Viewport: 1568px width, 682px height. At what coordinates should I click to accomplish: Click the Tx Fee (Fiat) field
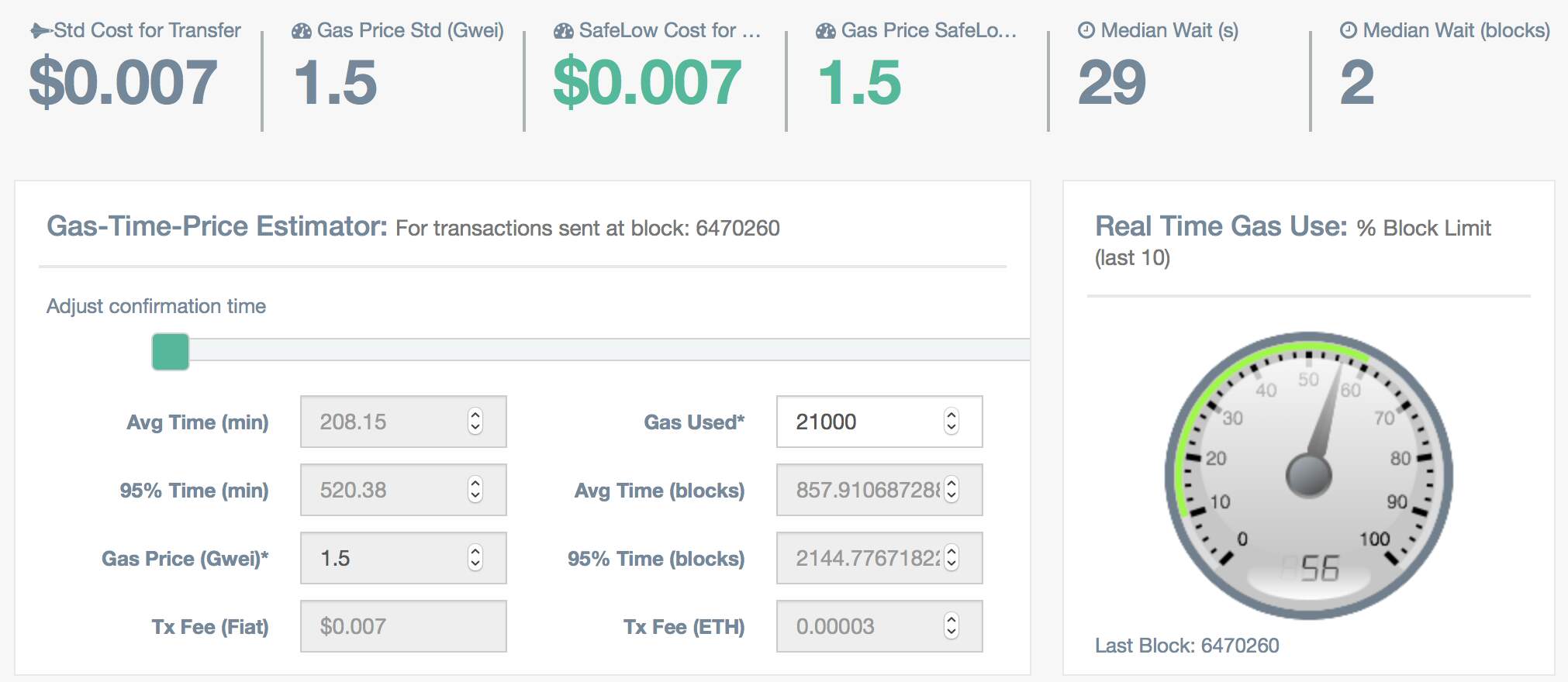[403, 626]
